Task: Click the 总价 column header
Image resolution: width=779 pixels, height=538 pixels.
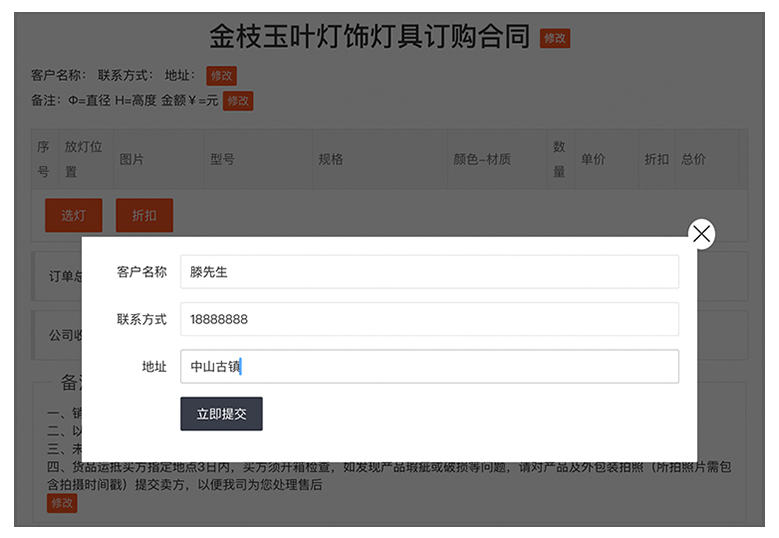Action: [693, 159]
